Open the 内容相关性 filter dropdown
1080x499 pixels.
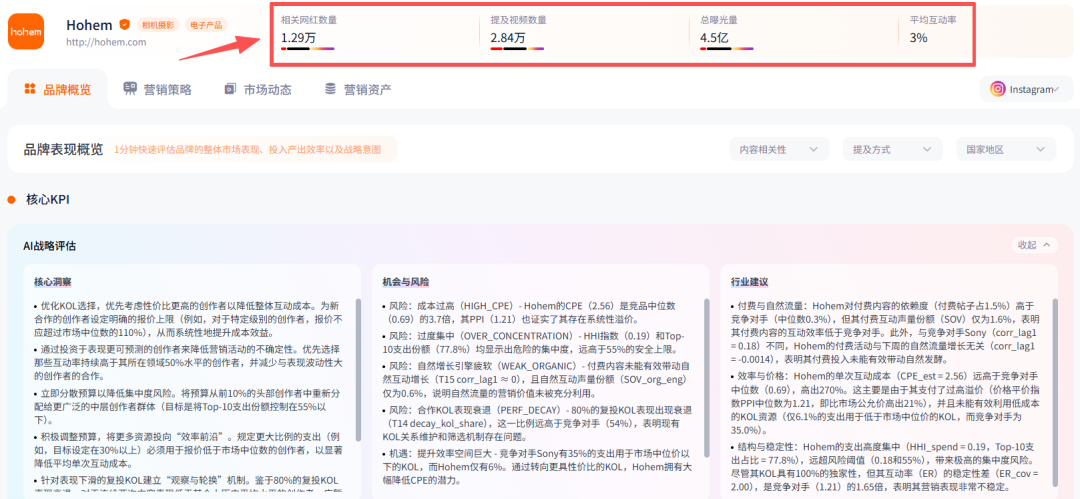coord(780,149)
